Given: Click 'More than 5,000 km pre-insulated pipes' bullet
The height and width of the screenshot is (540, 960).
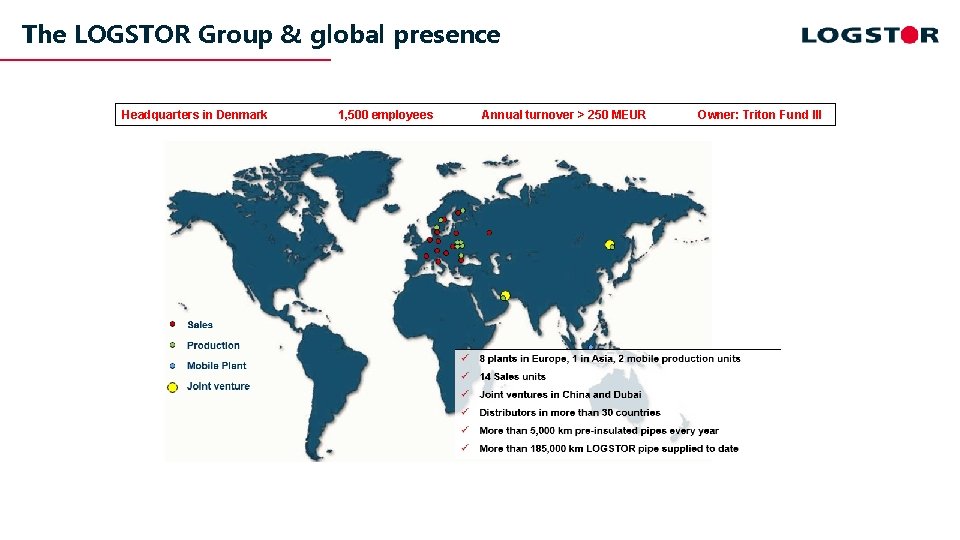Looking at the screenshot, I should pyautogui.click(x=599, y=430).
